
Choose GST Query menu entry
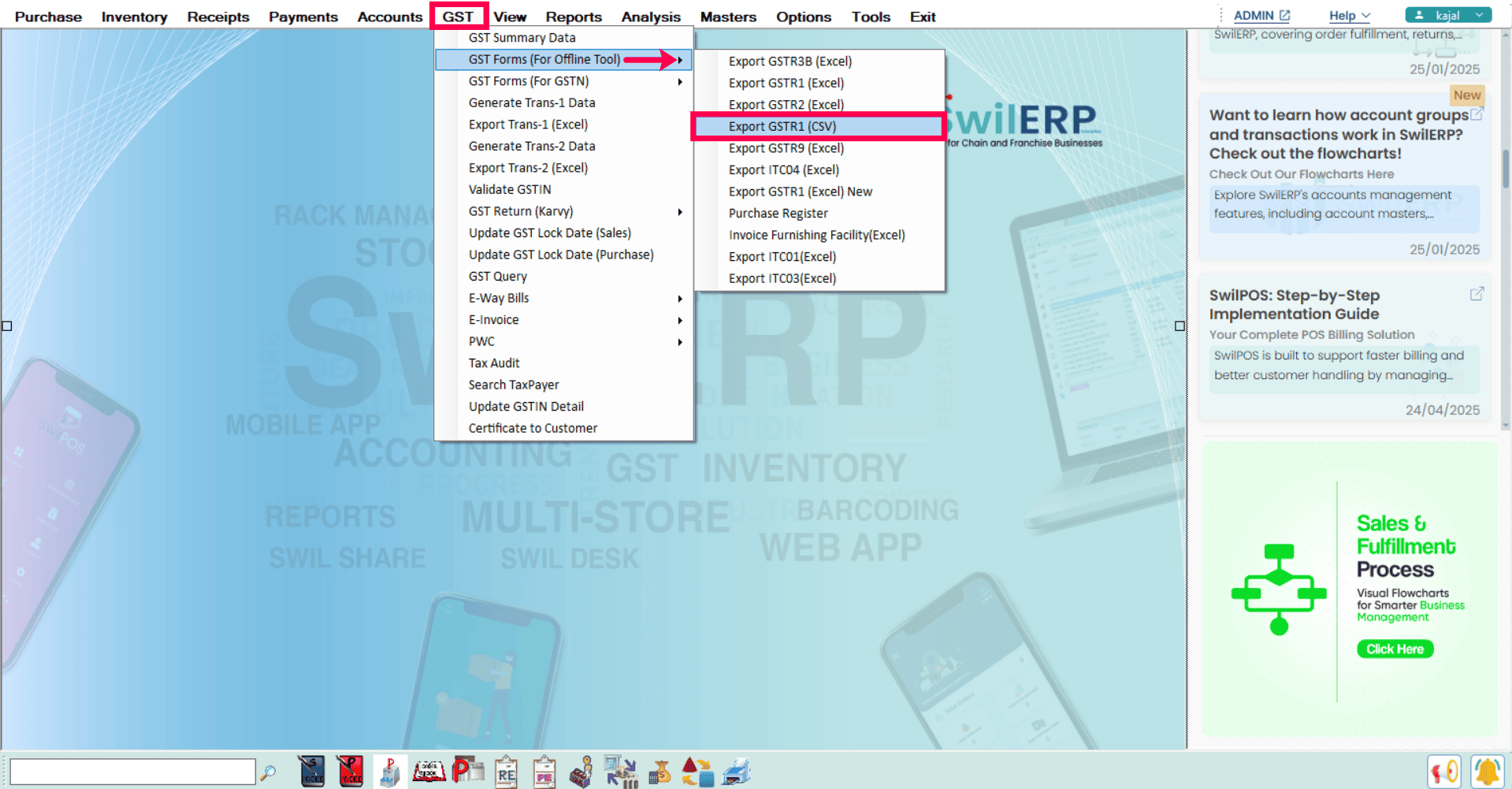pyautogui.click(x=564, y=276)
